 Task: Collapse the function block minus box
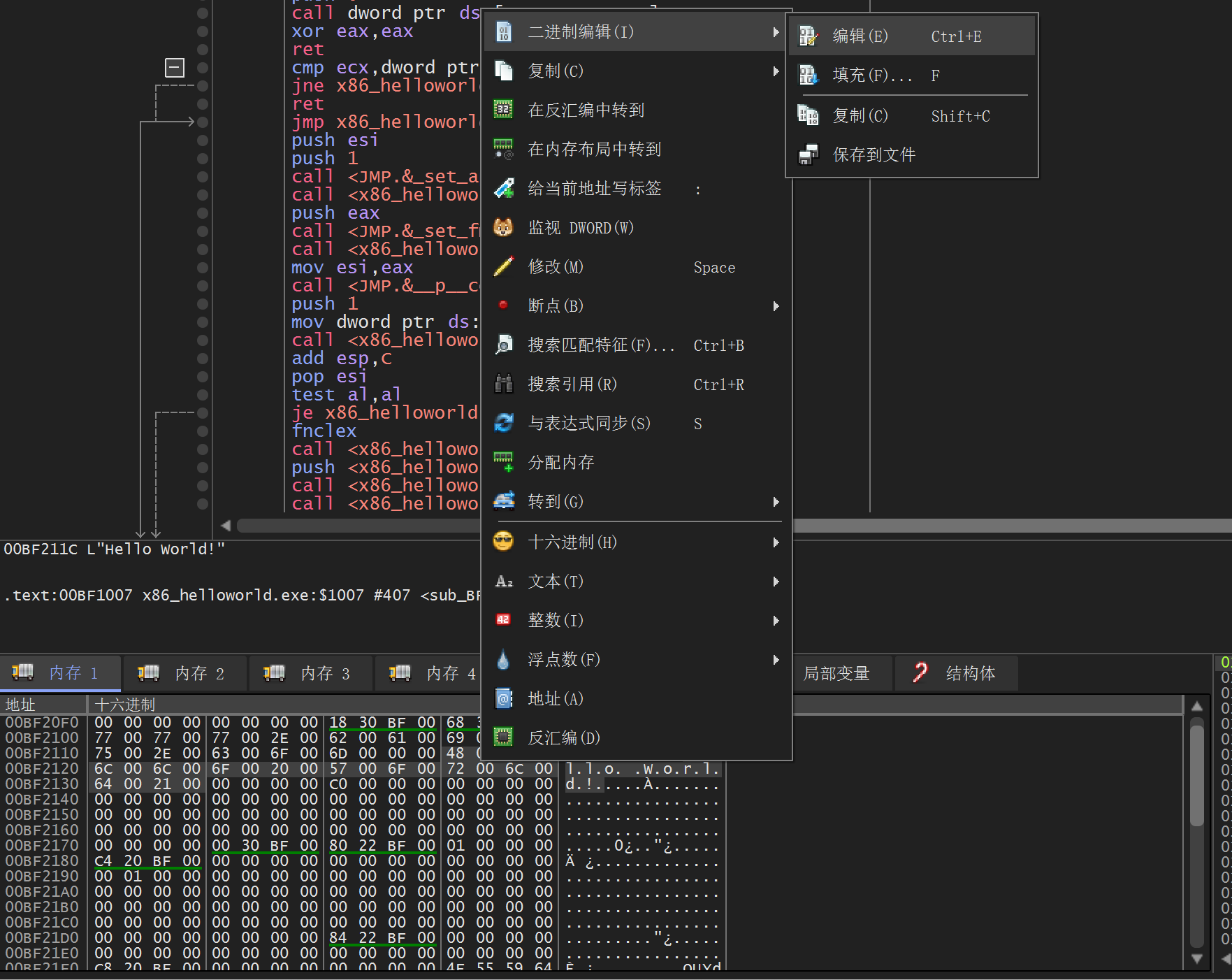174,68
